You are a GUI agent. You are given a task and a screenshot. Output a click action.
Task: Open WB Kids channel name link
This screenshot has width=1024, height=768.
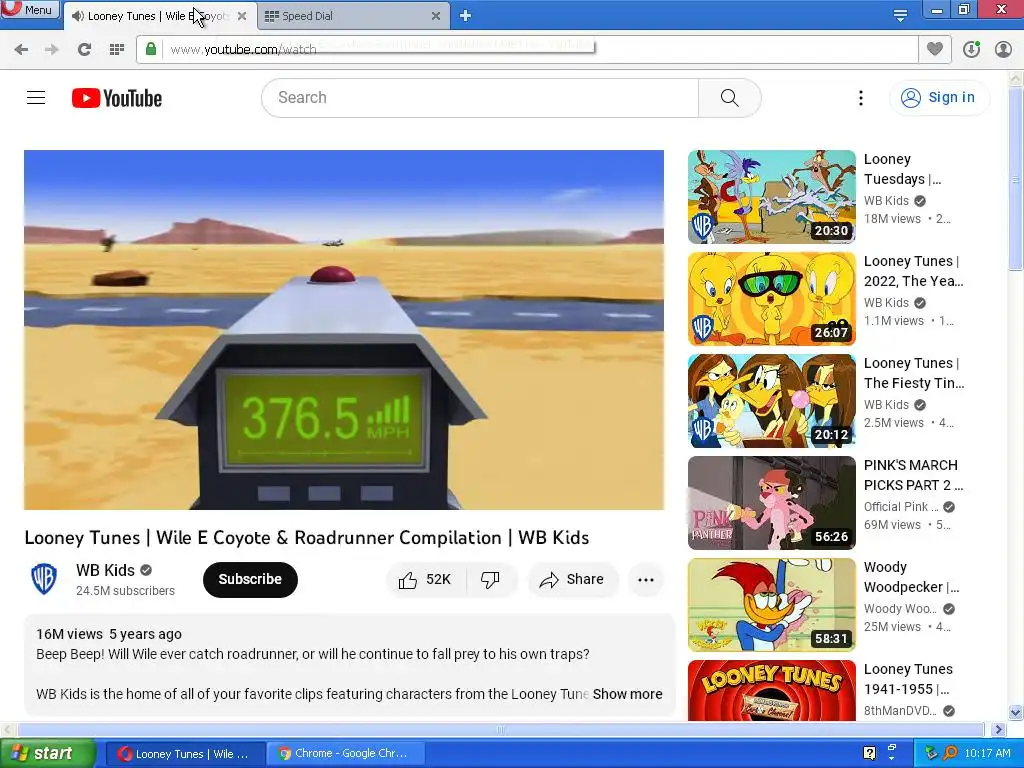point(105,570)
